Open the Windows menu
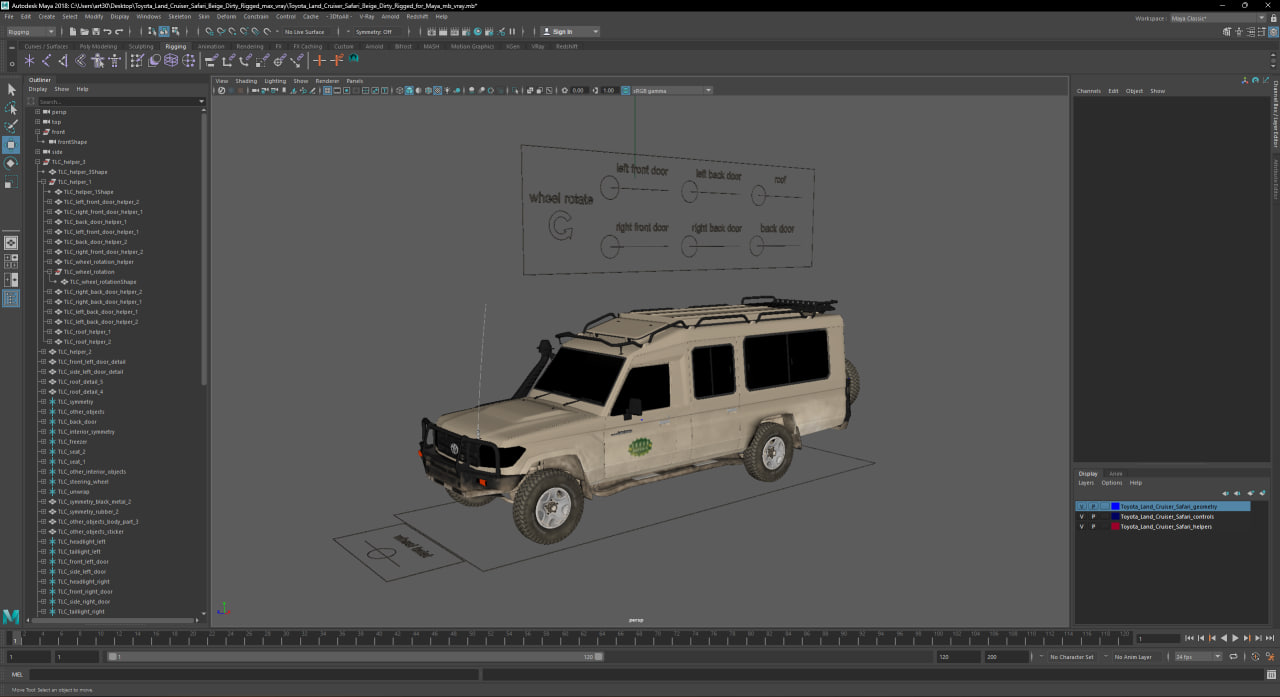 [148, 17]
